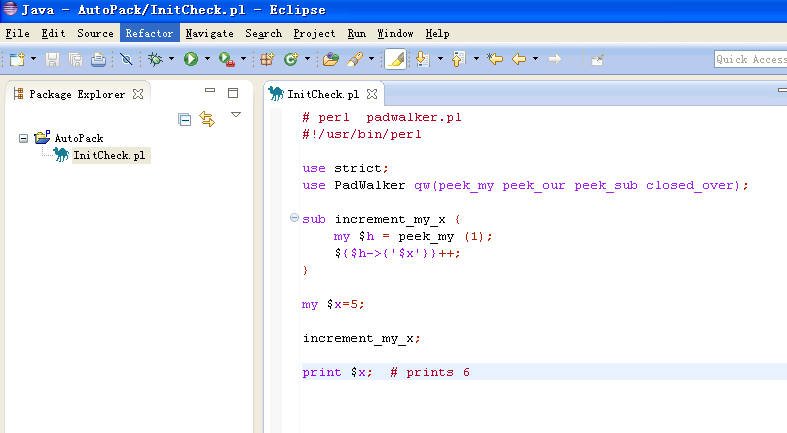Open the Window menu

[x=395, y=34]
